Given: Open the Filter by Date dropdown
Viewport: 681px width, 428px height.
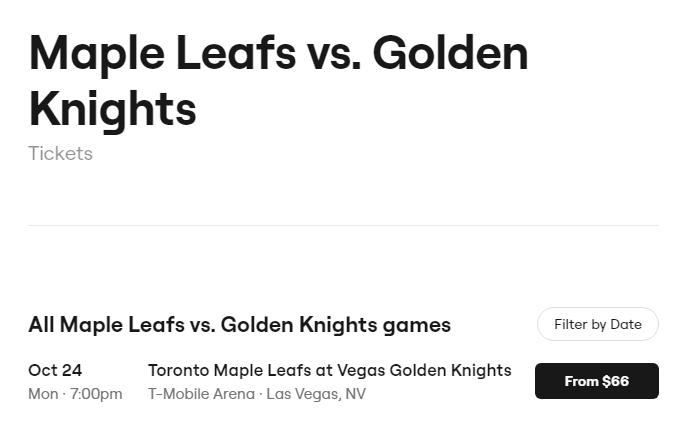Looking at the screenshot, I should [597, 324].
